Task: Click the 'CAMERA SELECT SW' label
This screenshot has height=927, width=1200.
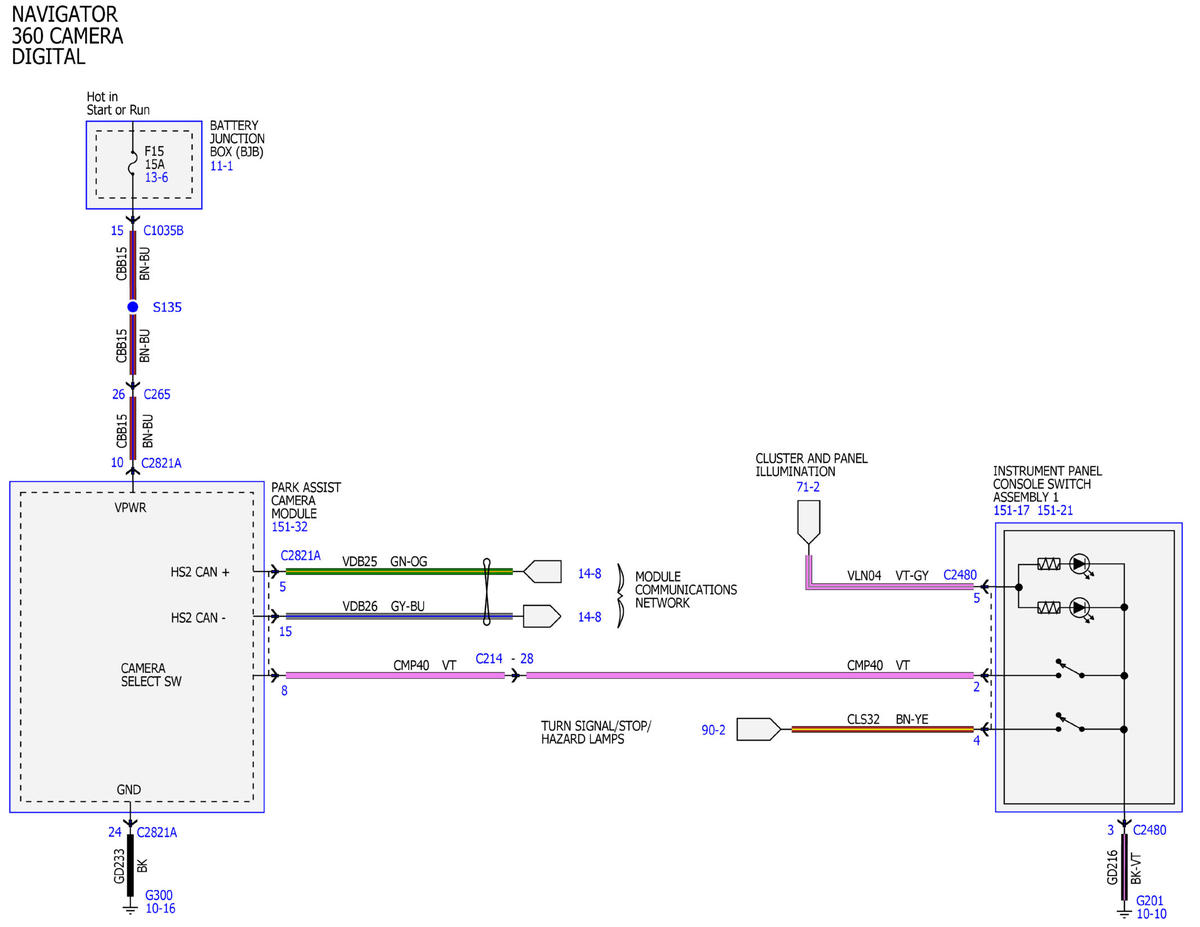Action: tap(151, 675)
